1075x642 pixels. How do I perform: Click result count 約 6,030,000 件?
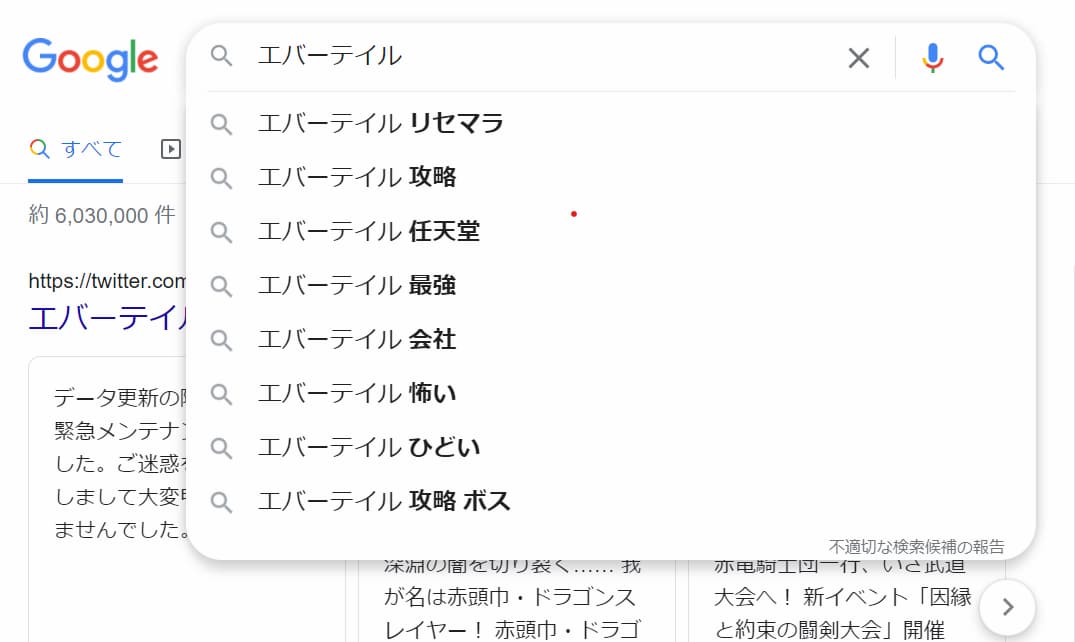(x=101, y=215)
